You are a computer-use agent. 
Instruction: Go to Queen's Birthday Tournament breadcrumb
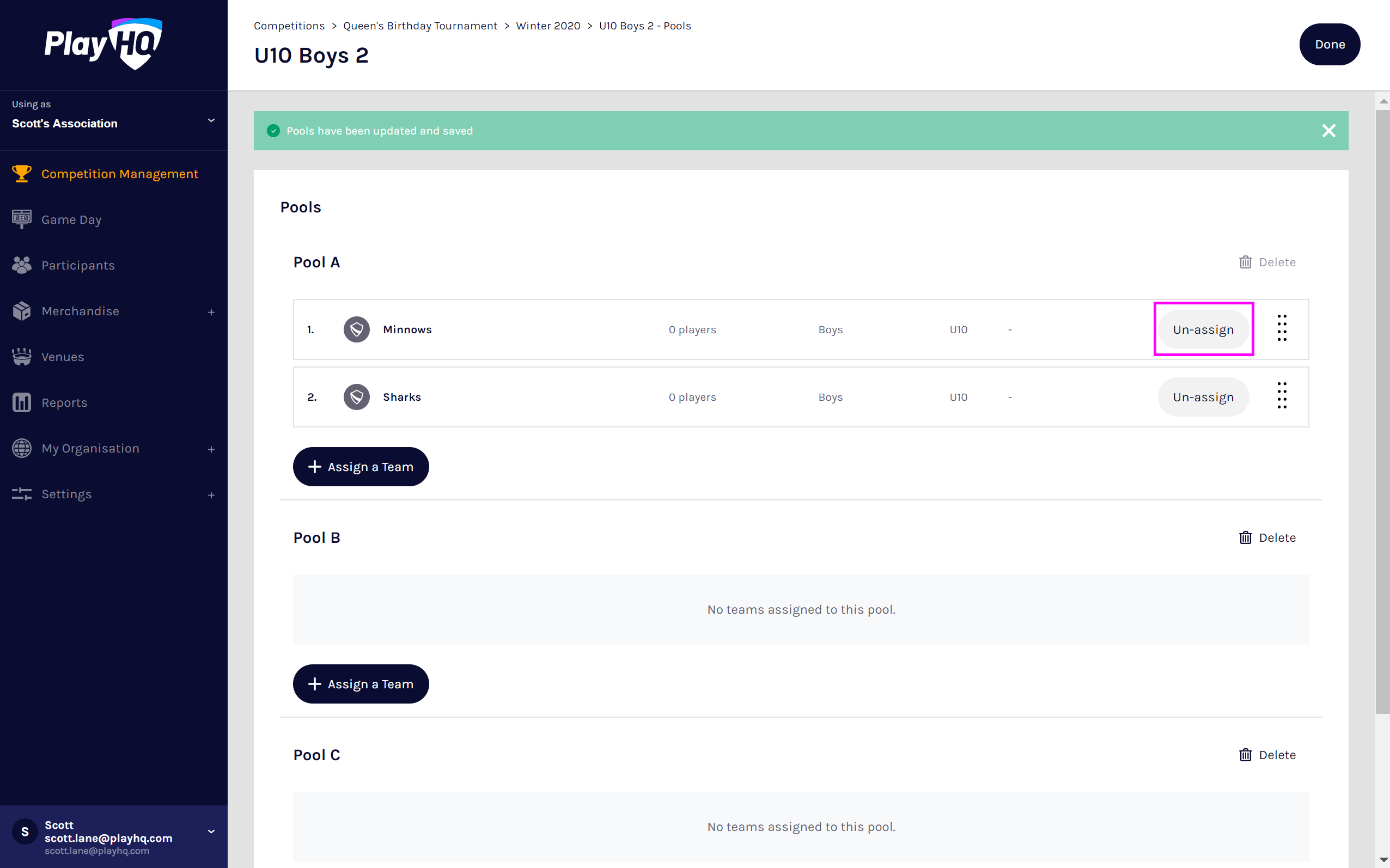(x=420, y=26)
